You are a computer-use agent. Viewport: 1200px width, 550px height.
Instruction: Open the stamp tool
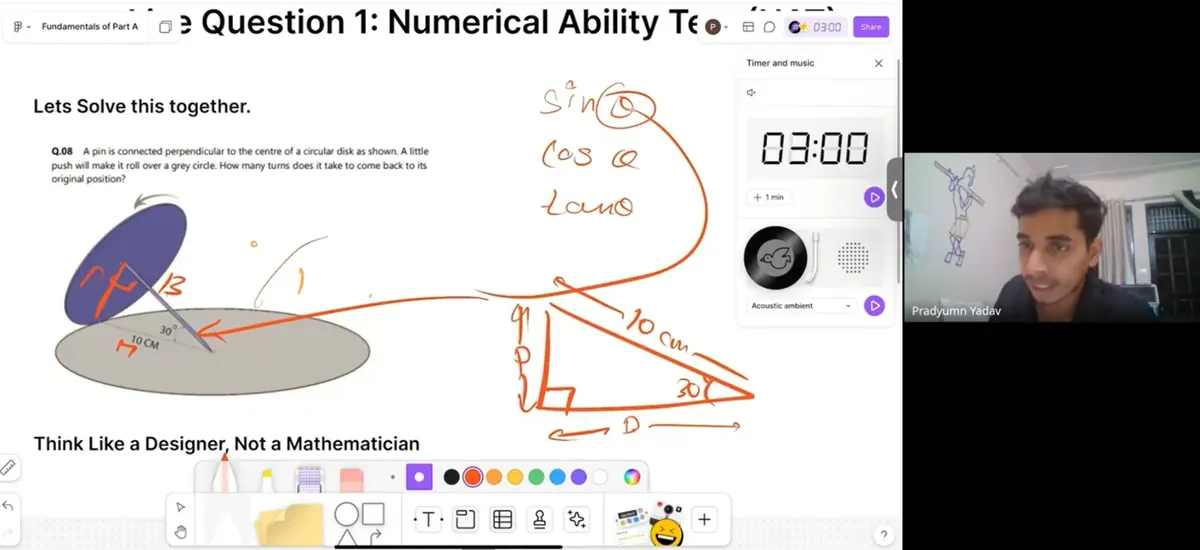tap(539, 519)
